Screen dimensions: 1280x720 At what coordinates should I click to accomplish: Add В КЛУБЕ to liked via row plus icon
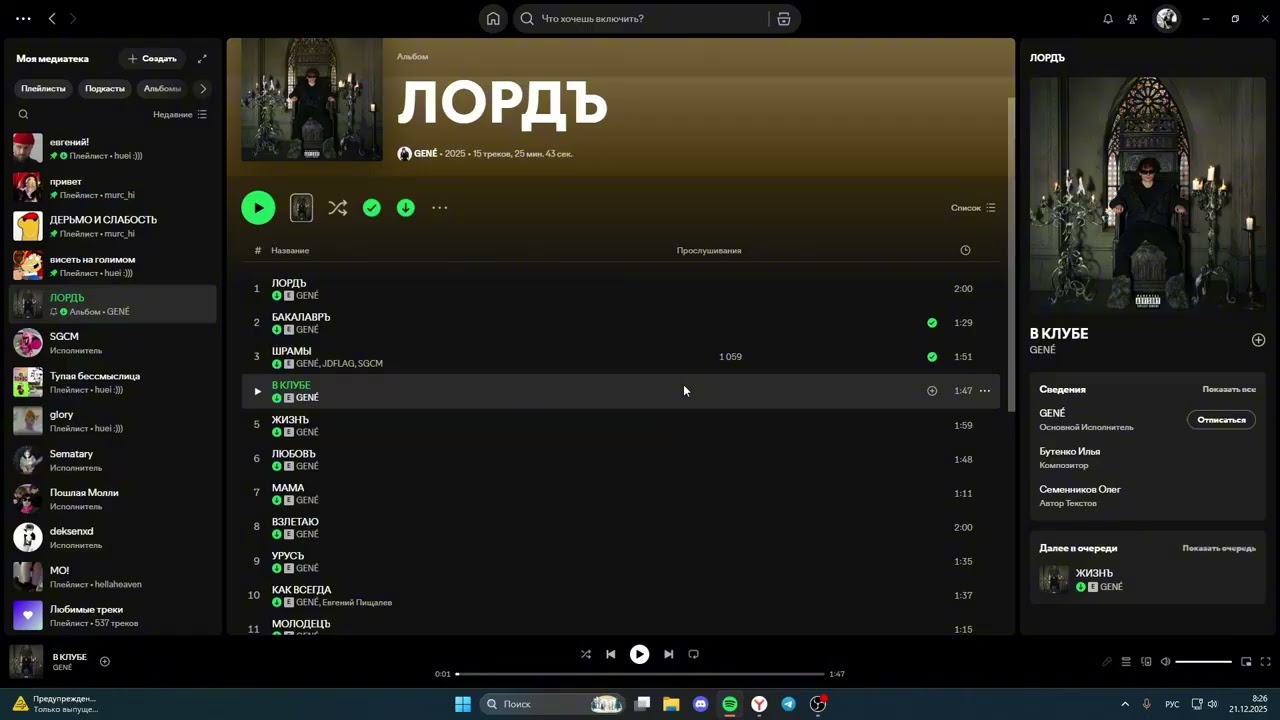932,391
